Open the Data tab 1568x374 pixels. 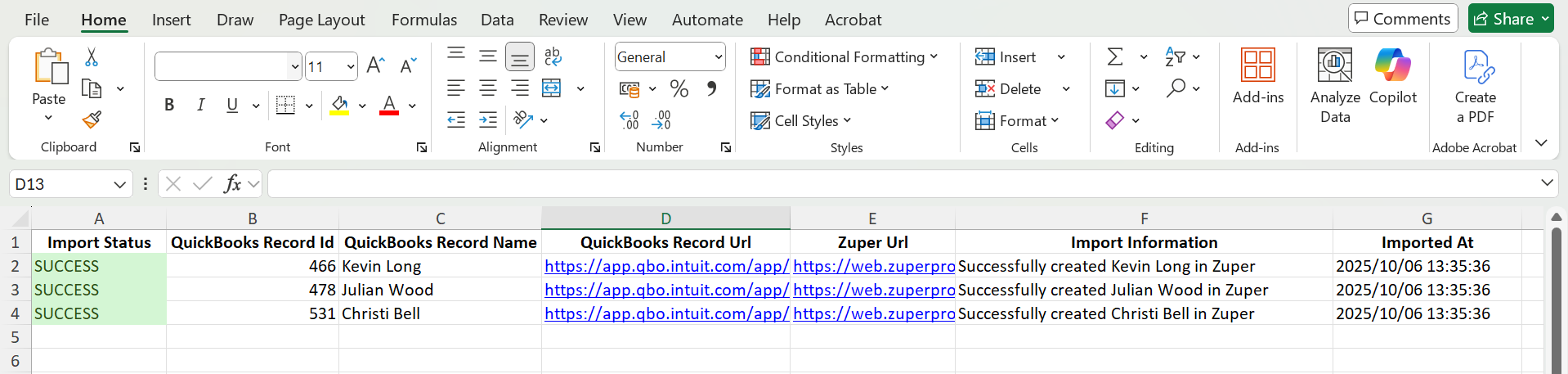497,20
